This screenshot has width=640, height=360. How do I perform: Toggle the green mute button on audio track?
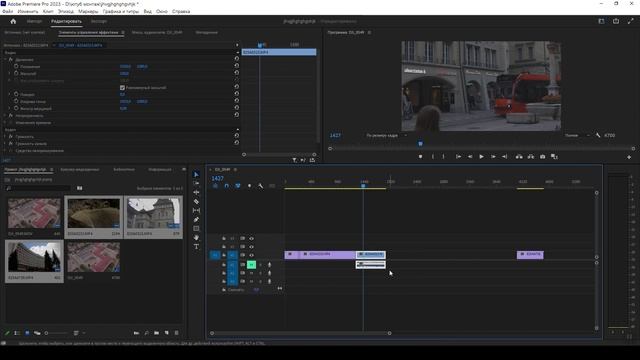(251, 265)
